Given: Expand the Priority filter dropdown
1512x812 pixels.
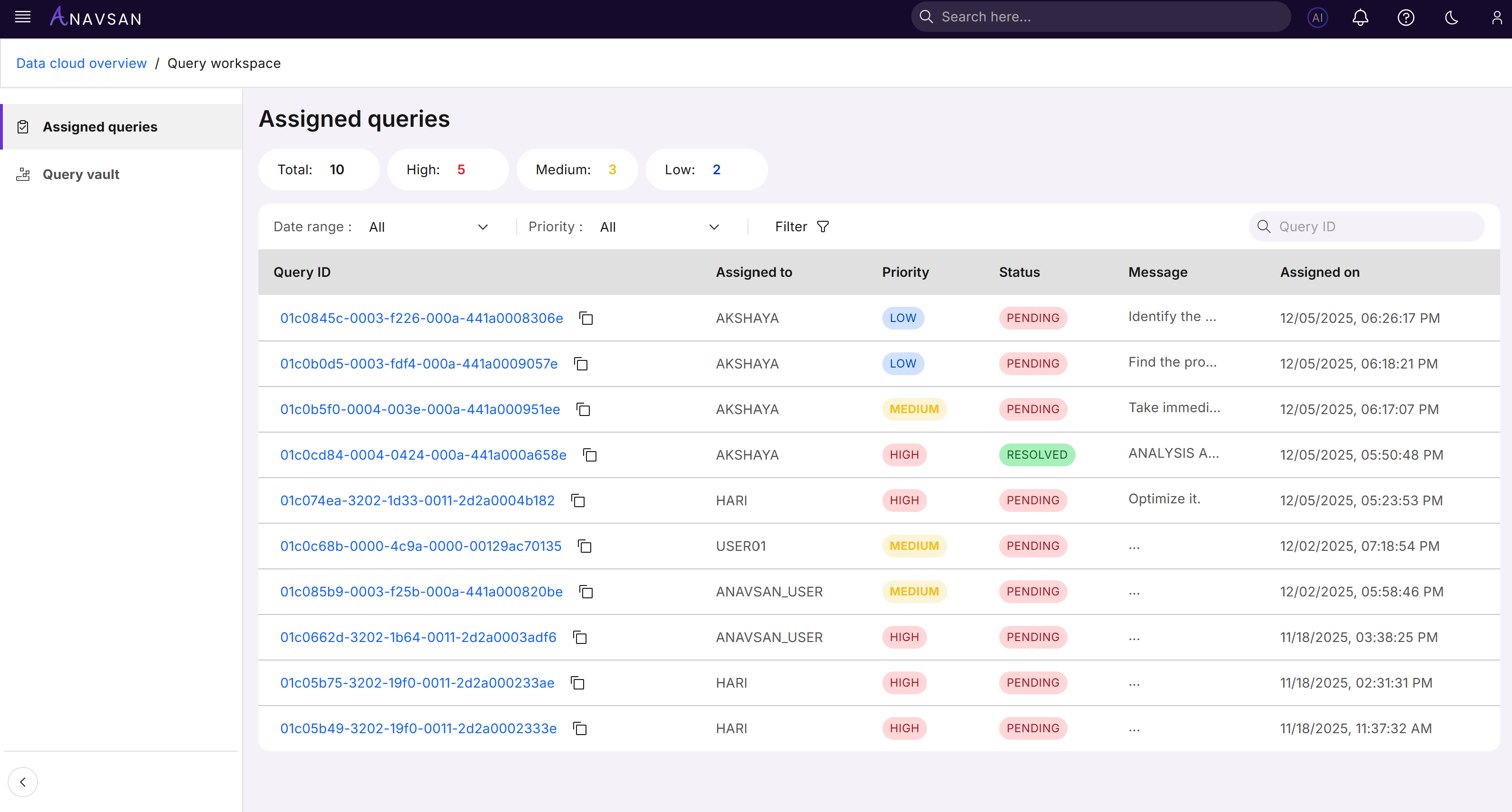Looking at the screenshot, I should 659,227.
